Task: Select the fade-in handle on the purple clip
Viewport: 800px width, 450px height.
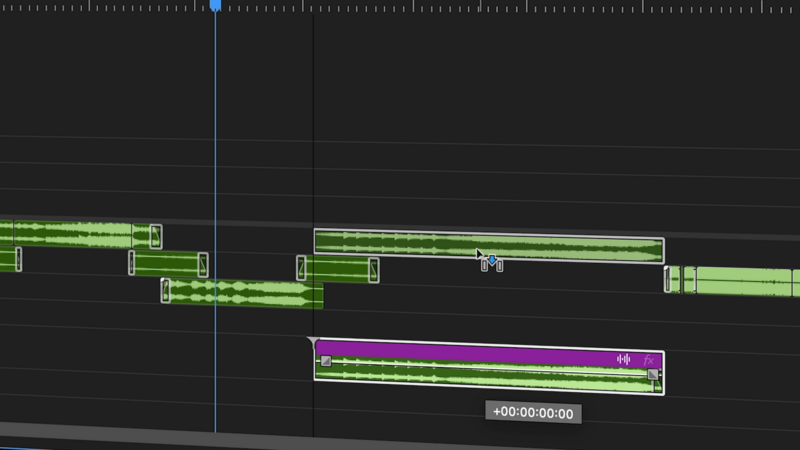Action: pos(325,361)
